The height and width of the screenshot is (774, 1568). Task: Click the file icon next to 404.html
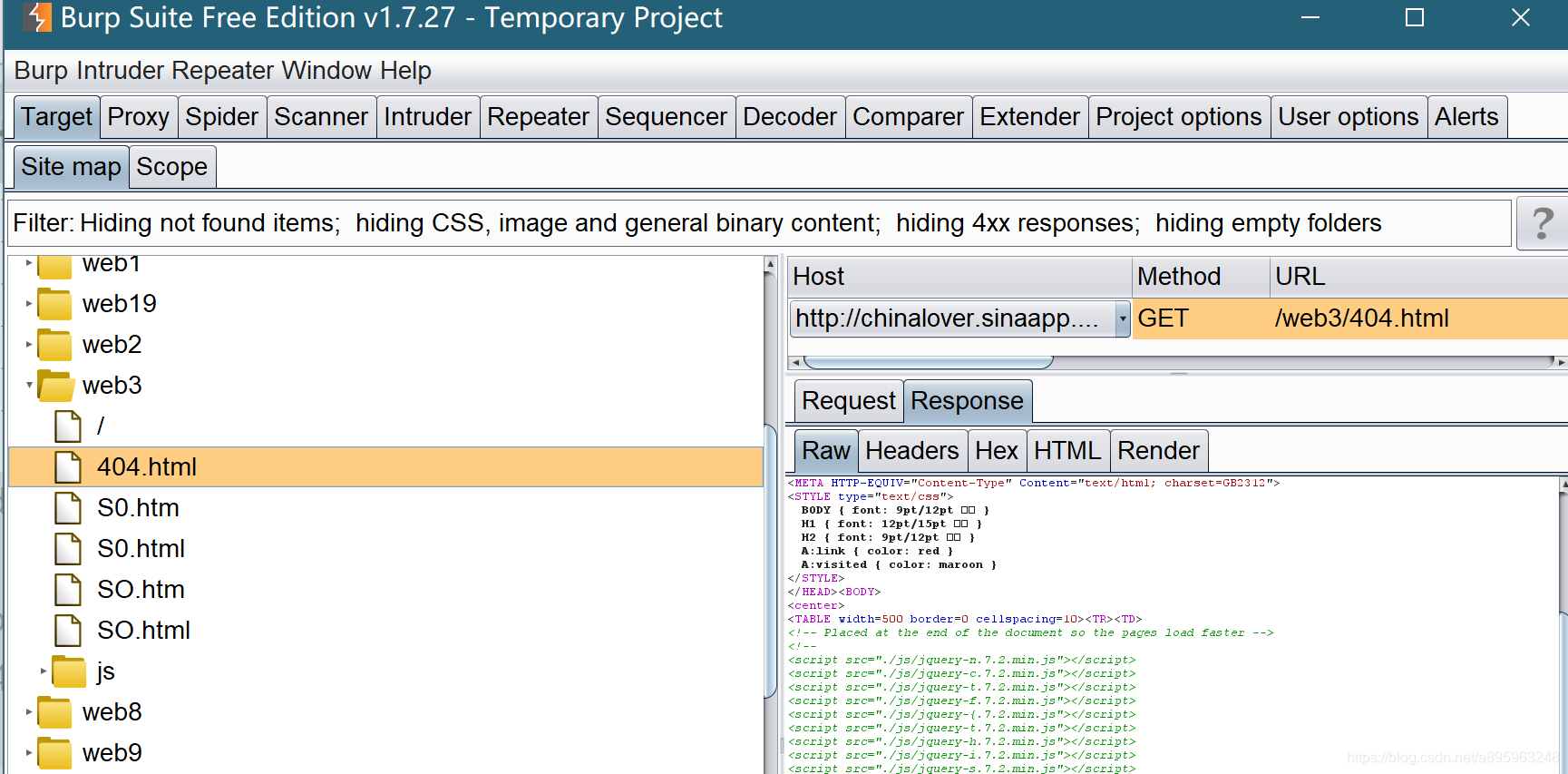68,467
